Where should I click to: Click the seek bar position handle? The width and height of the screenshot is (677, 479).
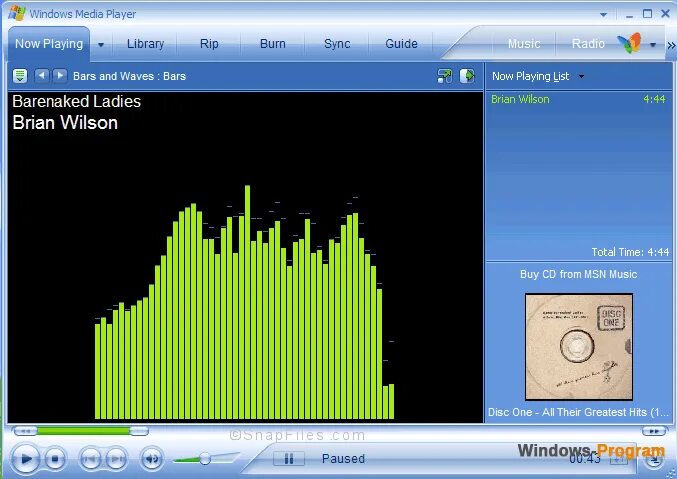pos(139,430)
